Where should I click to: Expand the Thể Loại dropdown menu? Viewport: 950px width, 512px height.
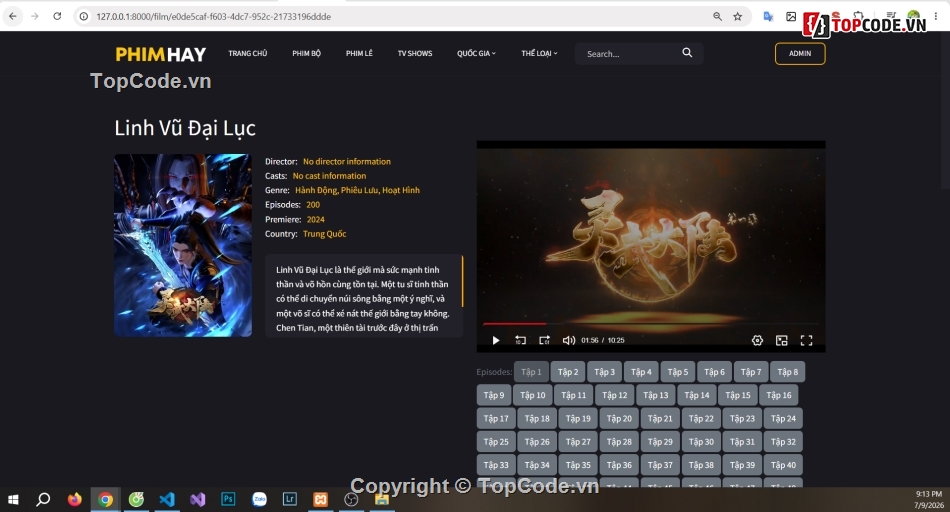point(539,53)
